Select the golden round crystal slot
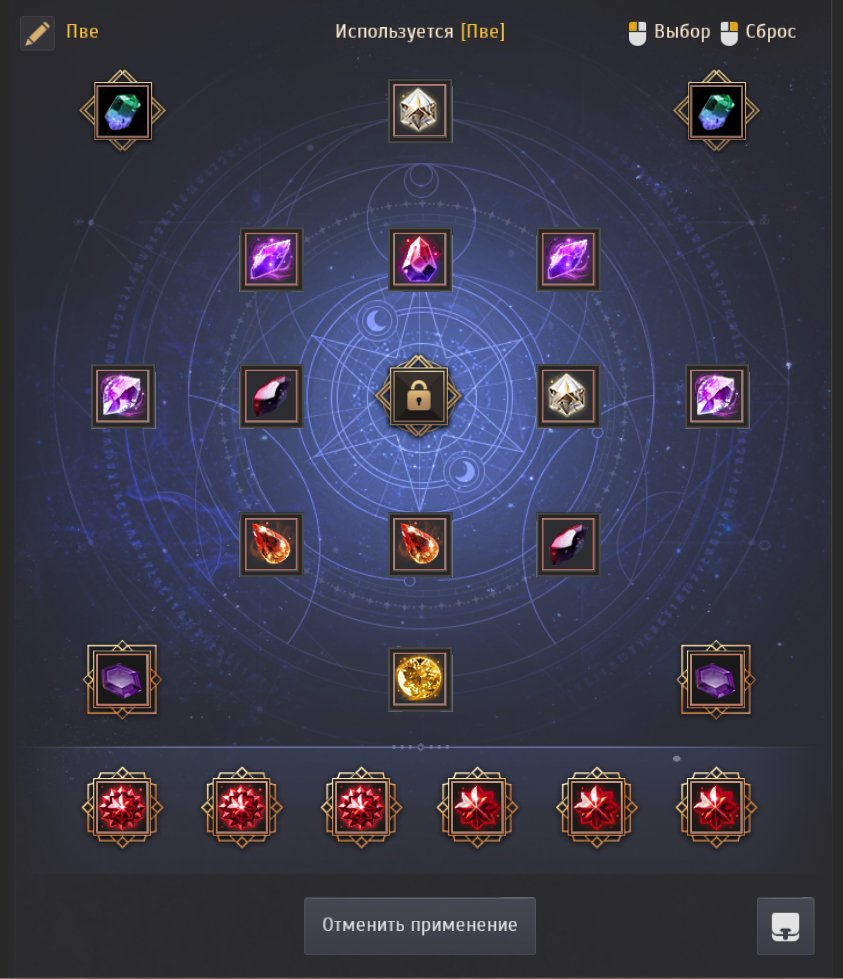843x979 pixels. 420,679
